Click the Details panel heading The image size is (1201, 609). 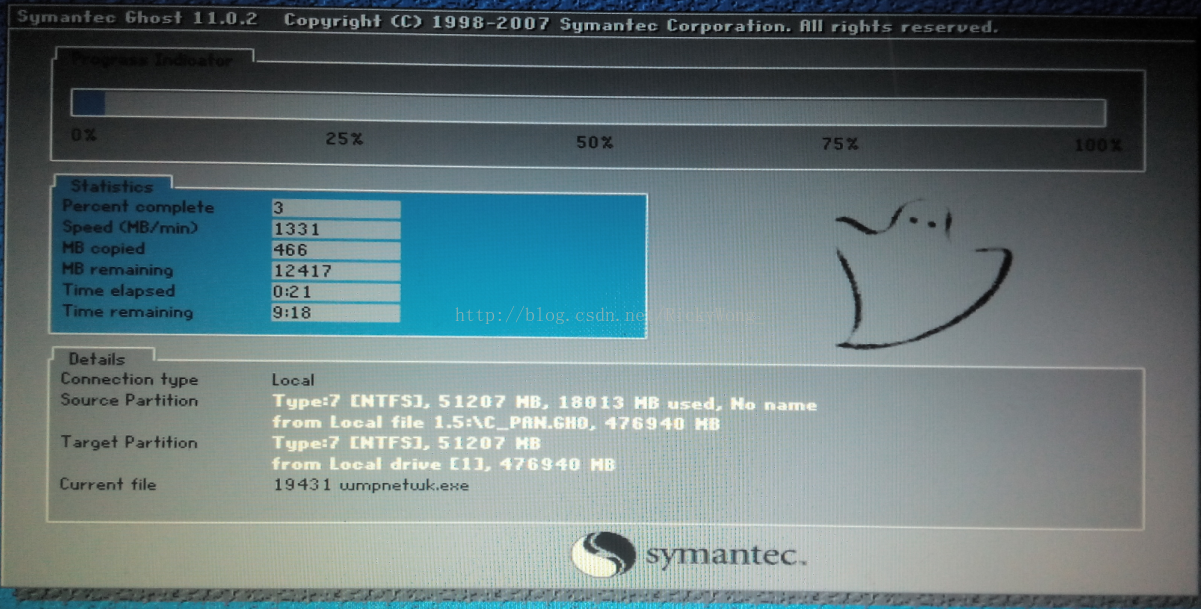97,359
